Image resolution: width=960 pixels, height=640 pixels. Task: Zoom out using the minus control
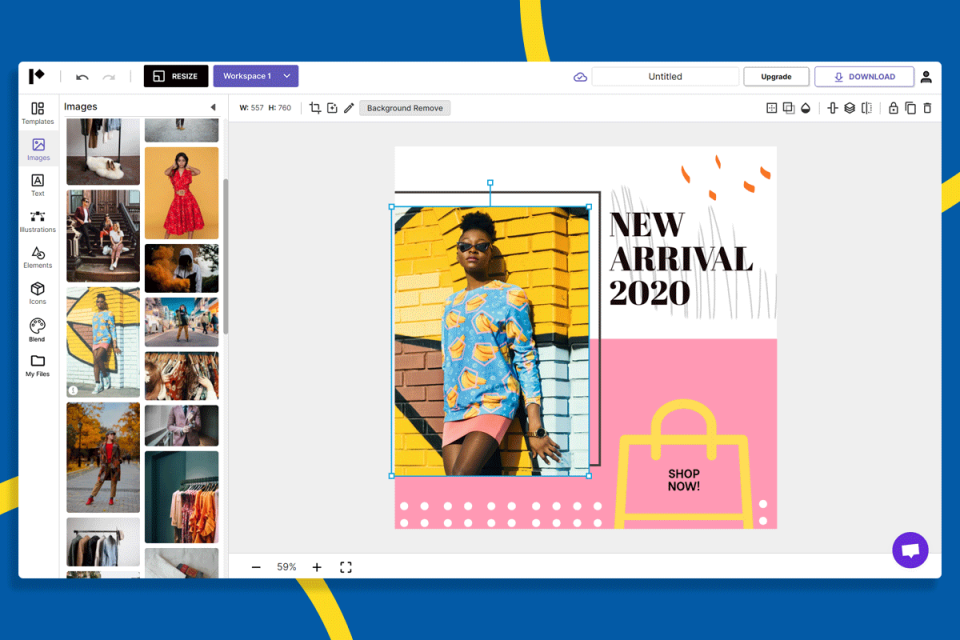[257, 567]
